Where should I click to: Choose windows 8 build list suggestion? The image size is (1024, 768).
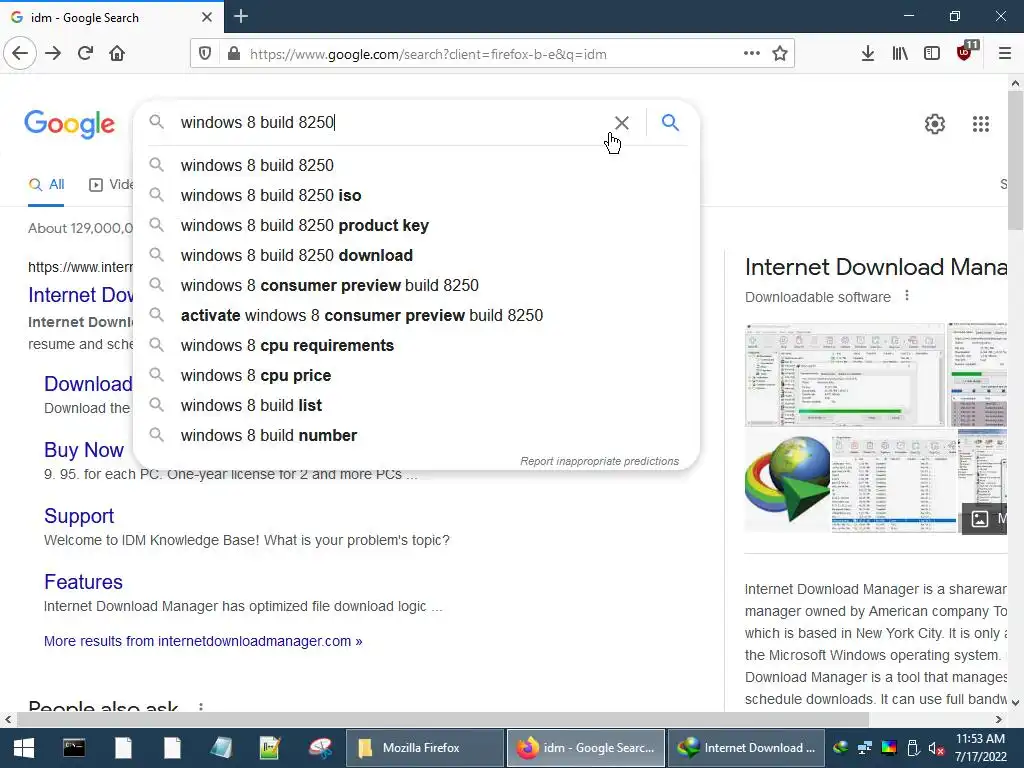coord(417,406)
